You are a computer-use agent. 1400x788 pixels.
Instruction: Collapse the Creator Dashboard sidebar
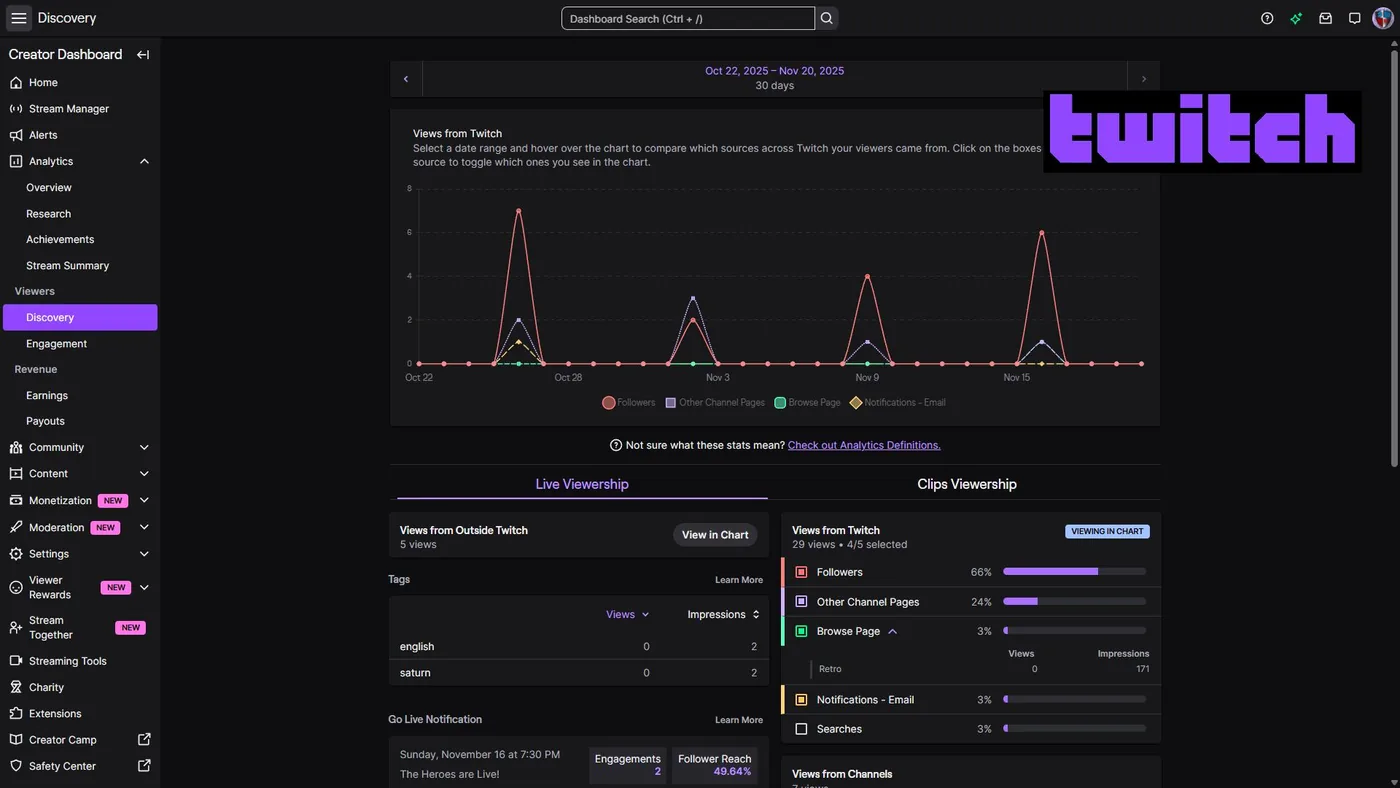(x=143, y=55)
